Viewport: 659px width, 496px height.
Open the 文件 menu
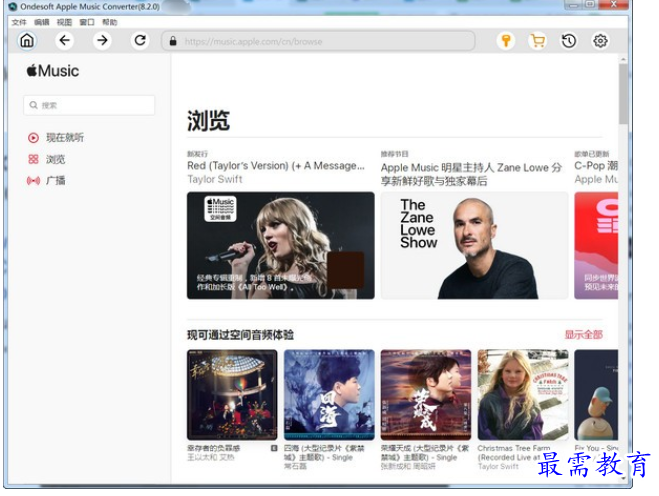pos(19,22)
